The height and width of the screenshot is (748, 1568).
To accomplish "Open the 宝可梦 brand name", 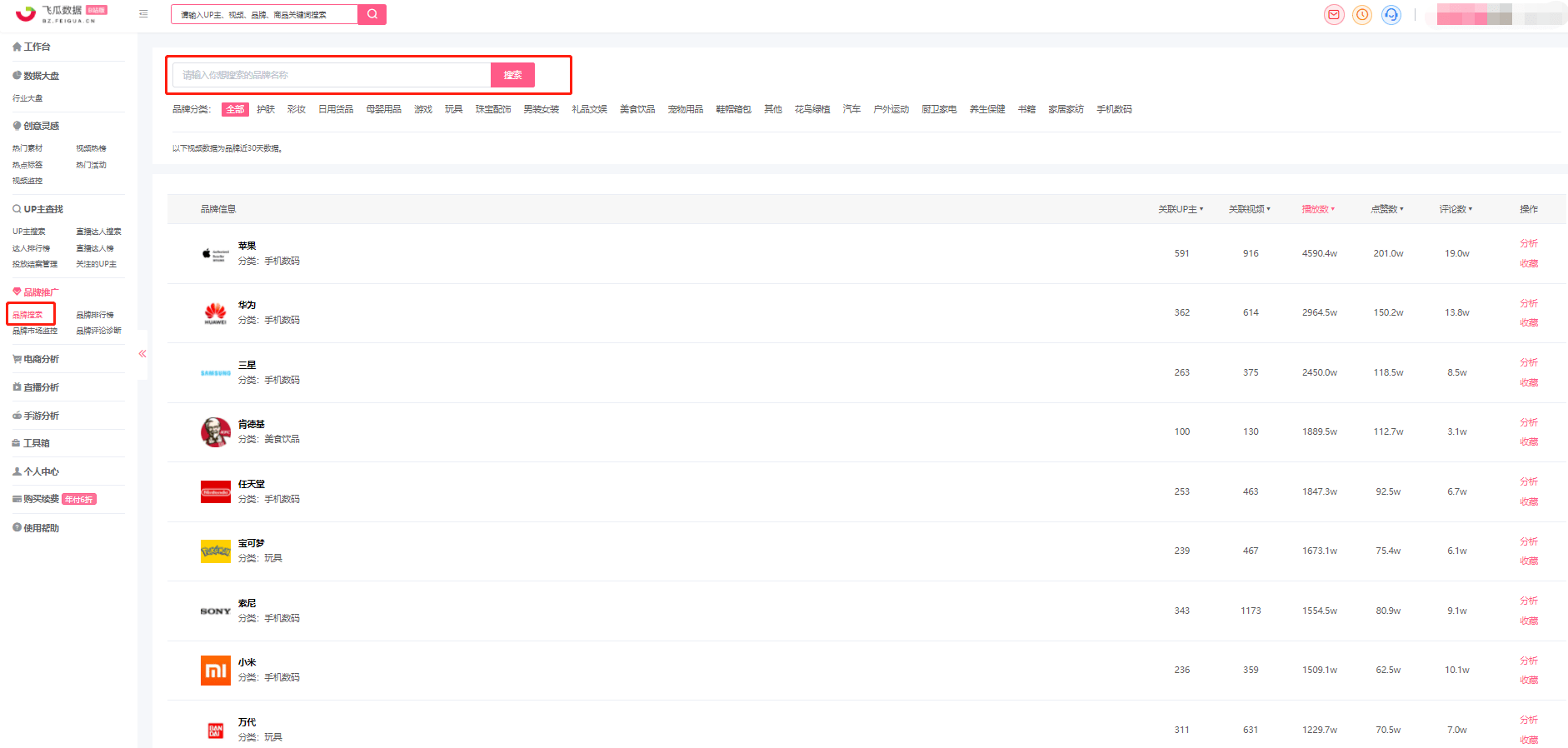I will point(252,543).
